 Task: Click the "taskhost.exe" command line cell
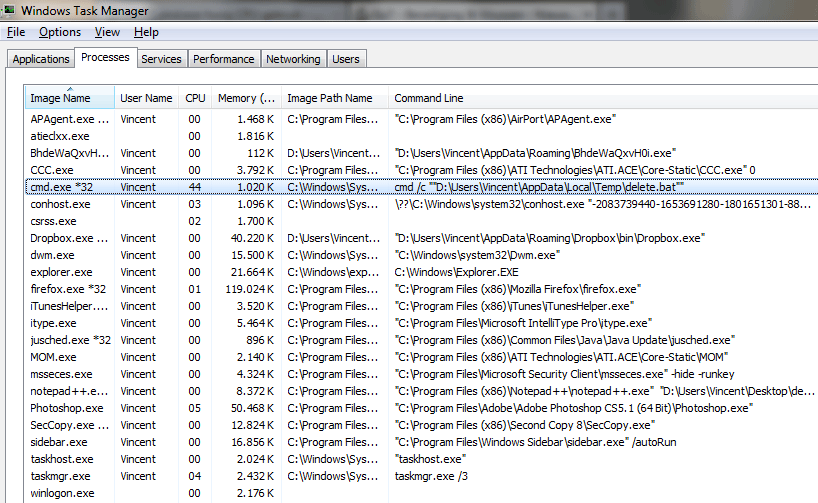tap(430, 459)
